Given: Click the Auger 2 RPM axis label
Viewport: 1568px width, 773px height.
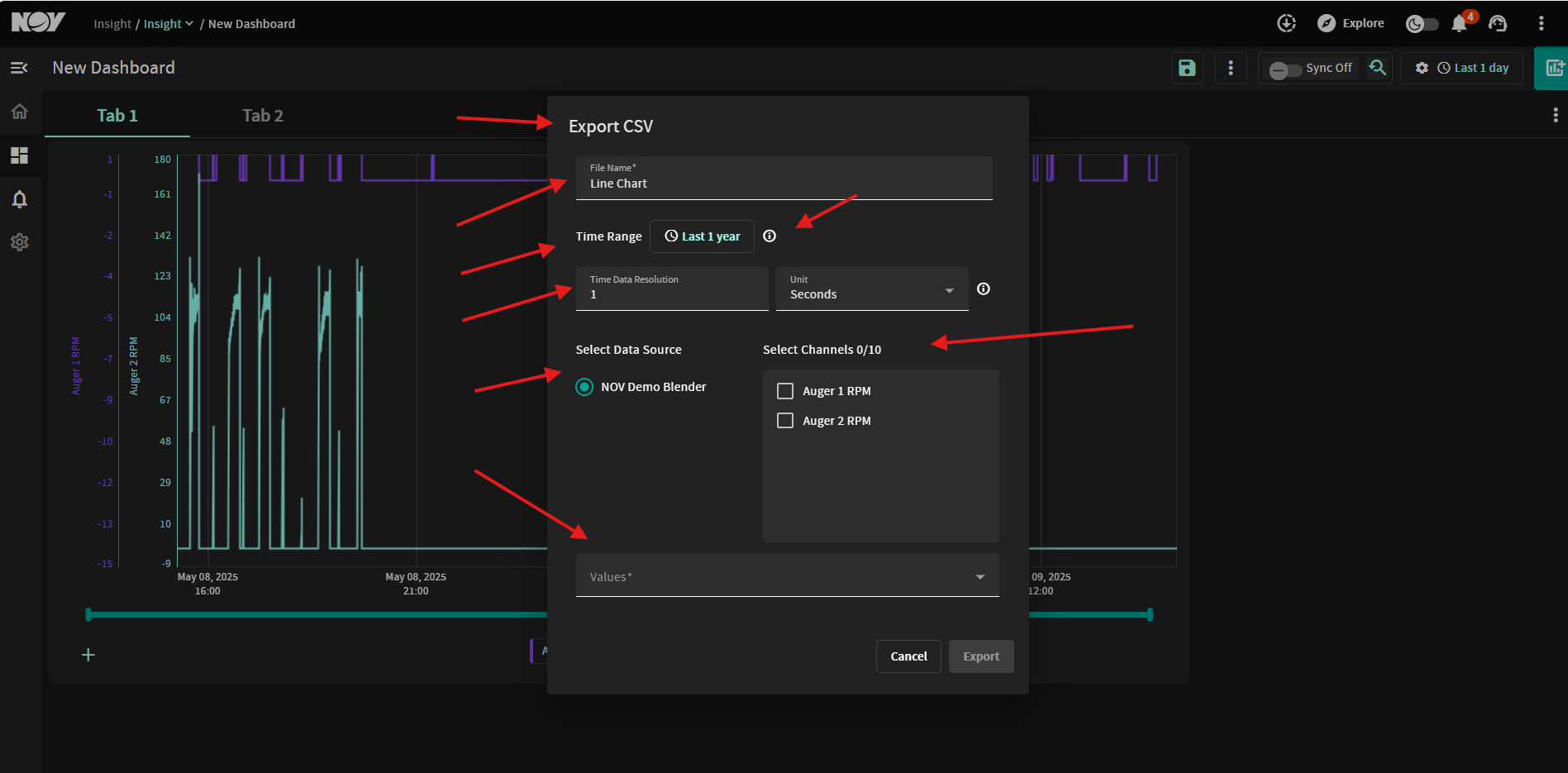Looking at the screenshot, I should (134, 366).
